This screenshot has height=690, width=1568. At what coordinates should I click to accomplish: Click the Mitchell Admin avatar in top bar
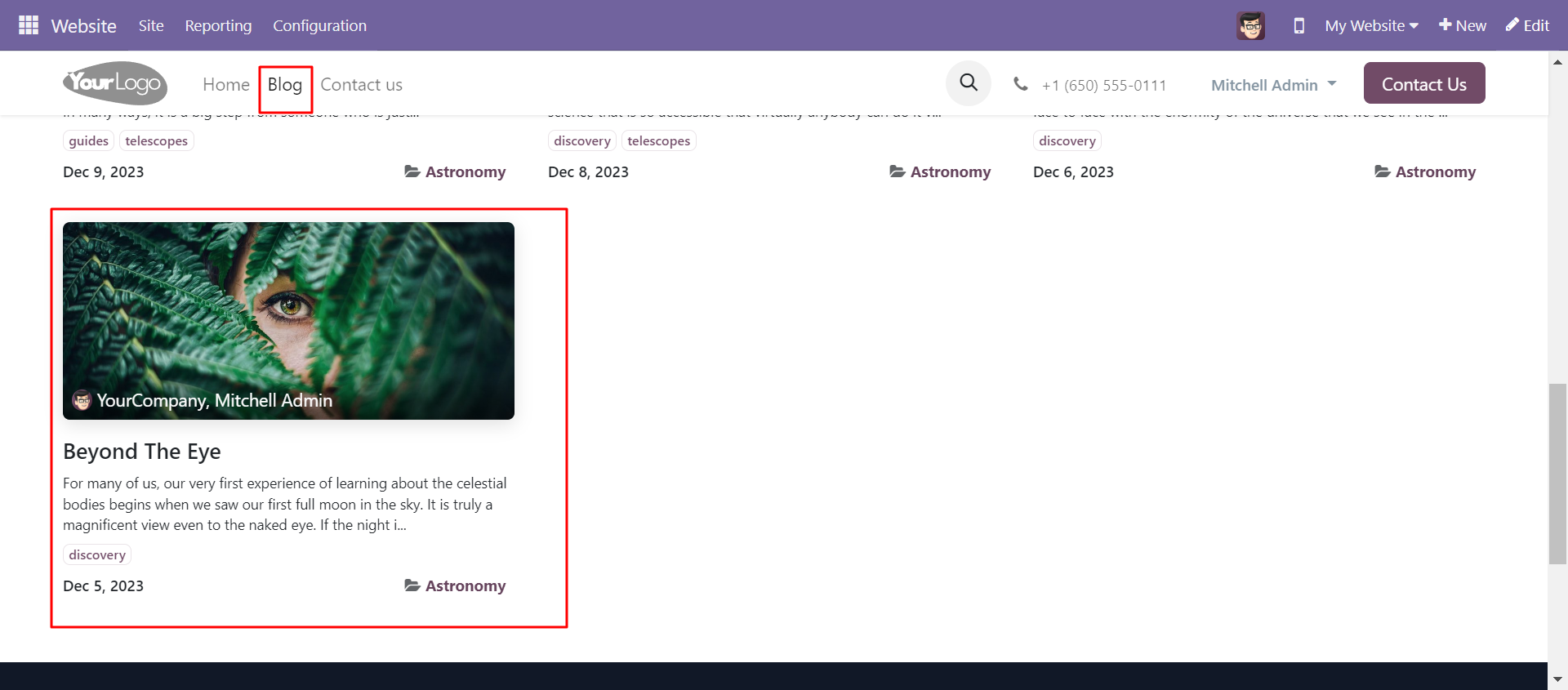click(x=1250, y=25)
